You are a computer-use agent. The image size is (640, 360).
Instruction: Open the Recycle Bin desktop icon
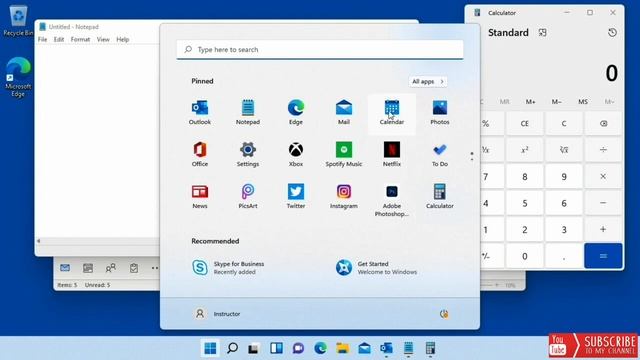[x=18, y=20]
